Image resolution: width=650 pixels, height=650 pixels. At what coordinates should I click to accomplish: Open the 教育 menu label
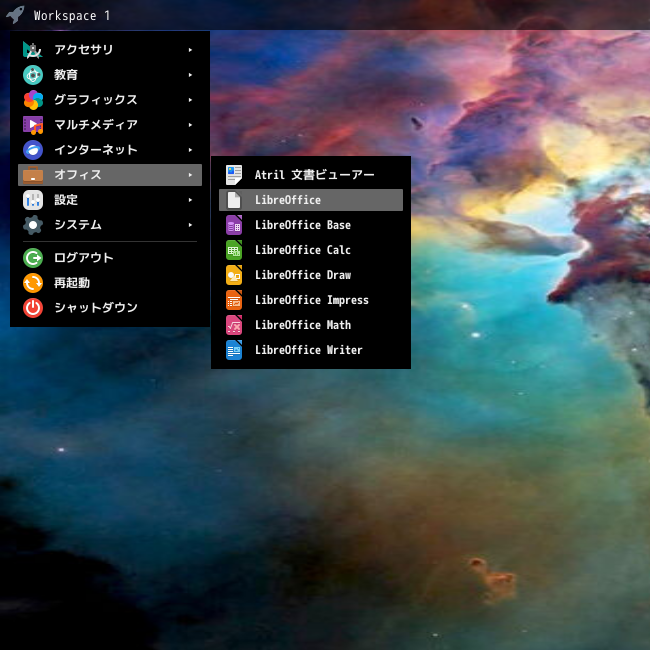[x=66, y=75]
